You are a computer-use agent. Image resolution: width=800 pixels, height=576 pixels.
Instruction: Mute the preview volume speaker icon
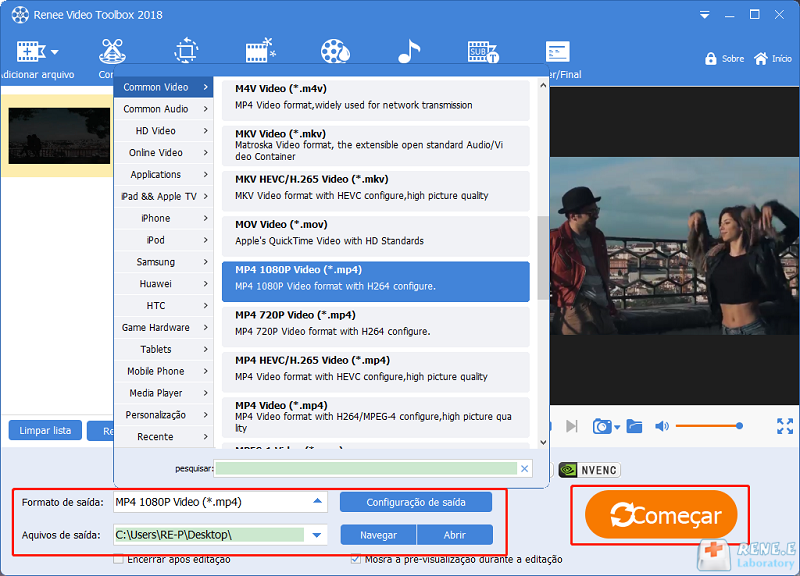tap(661, 426)
